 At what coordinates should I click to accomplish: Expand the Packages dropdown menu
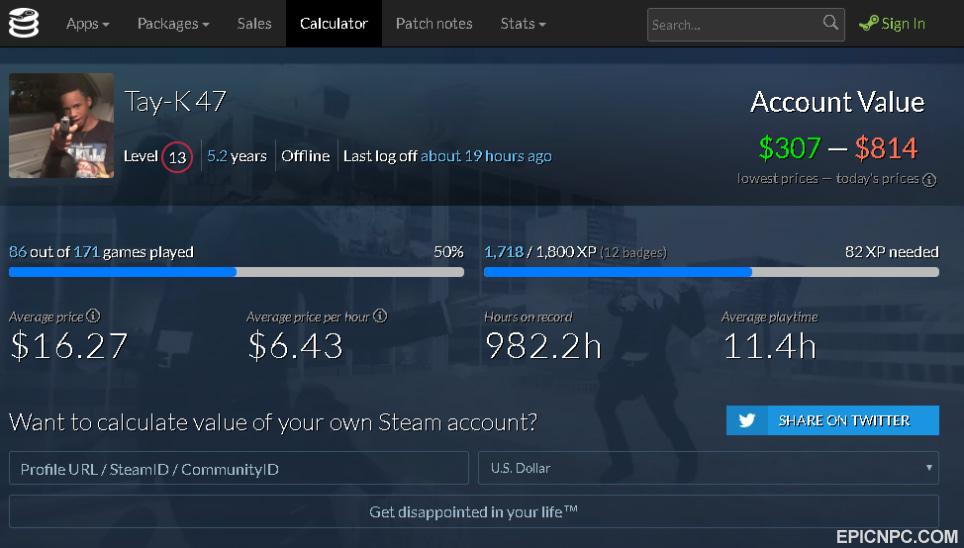tap(173, 23)
